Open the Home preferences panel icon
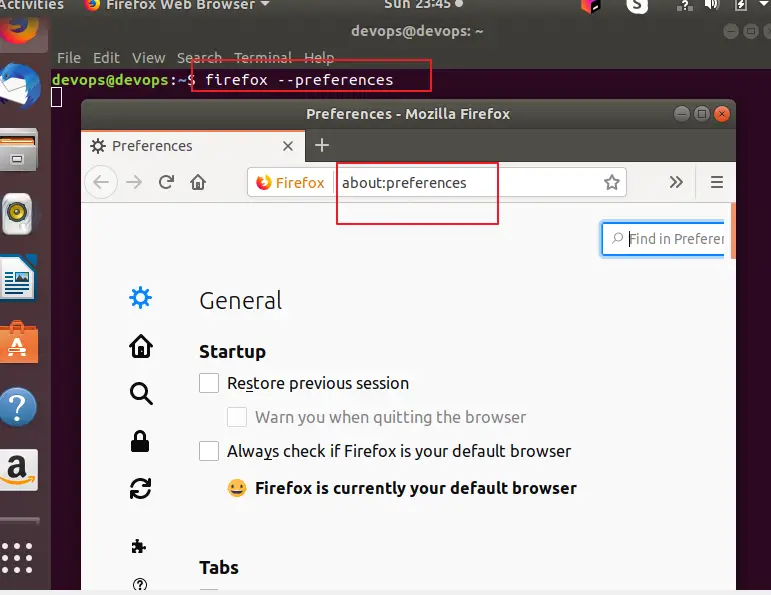The width and height of the screenshot is (771, 595). point(141,346)
